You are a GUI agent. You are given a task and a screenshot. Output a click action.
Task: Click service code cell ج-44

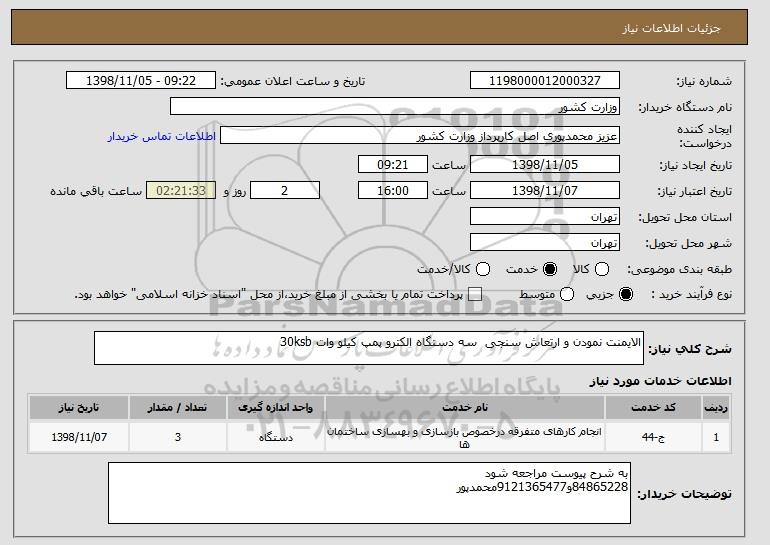pyautogui.click(x=653, y=437)
